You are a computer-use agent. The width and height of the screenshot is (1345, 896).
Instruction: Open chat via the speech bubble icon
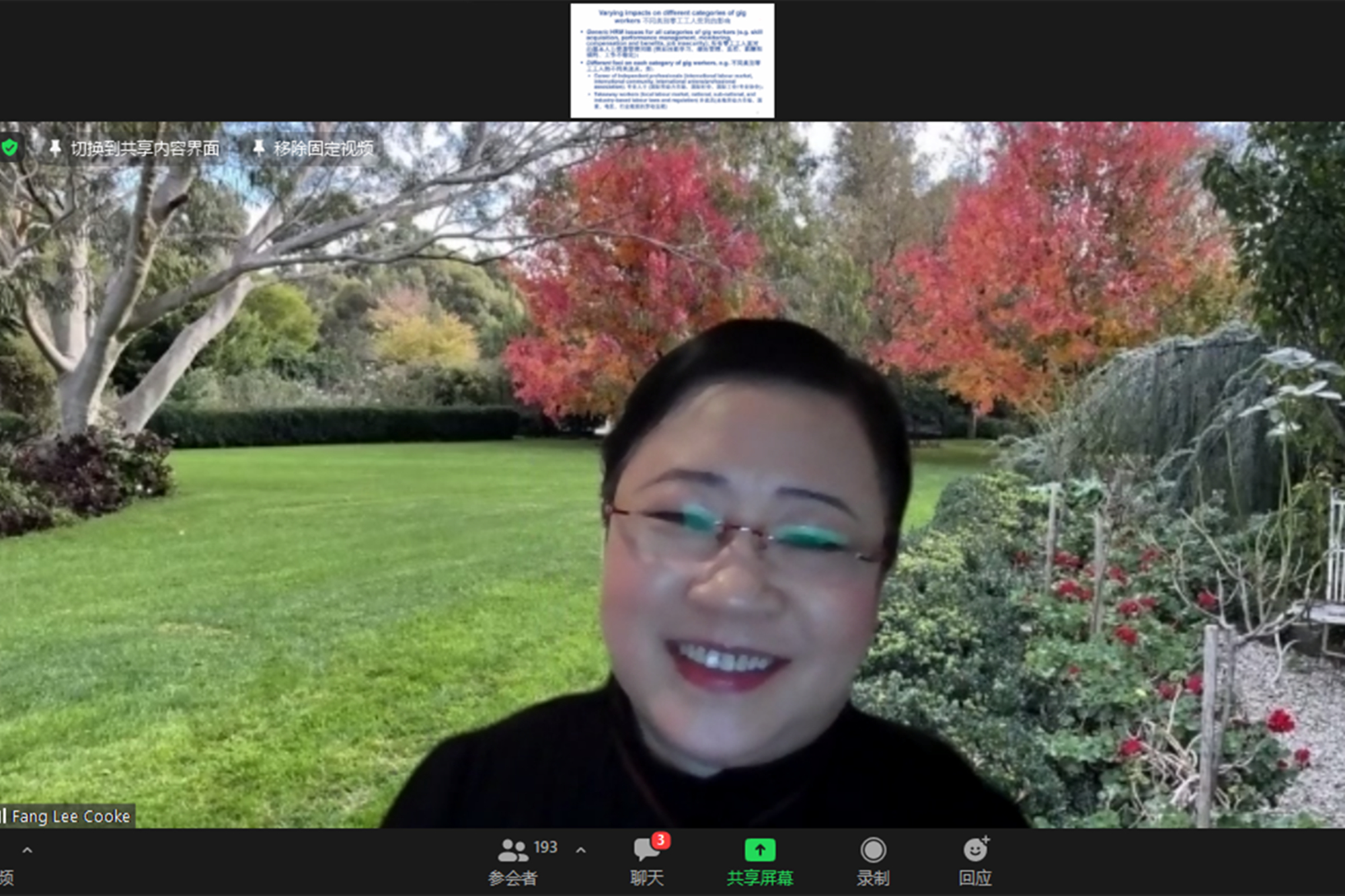[x=646, y=850]
